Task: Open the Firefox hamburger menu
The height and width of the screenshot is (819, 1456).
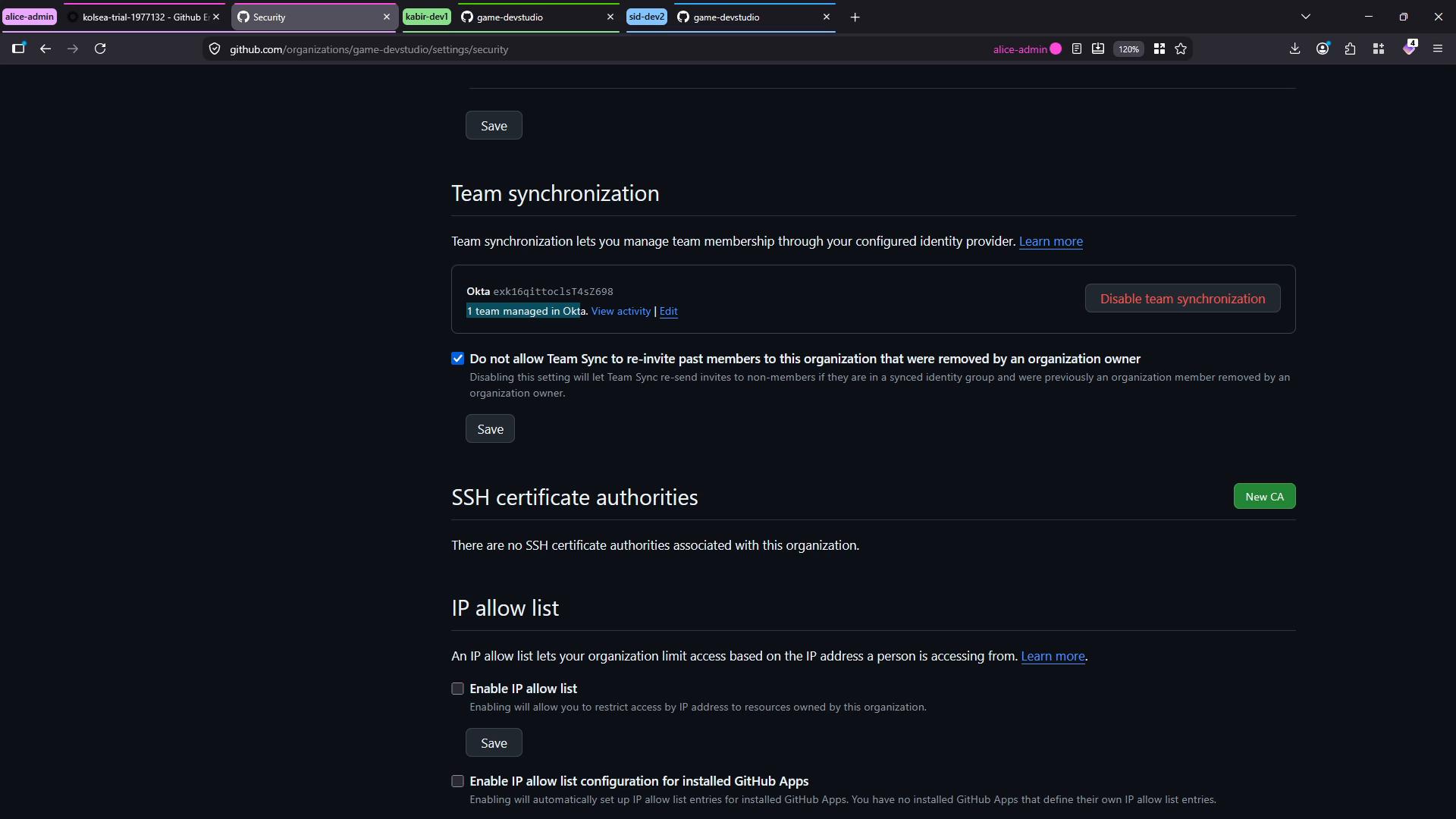Action: (x=1437, y=49)
